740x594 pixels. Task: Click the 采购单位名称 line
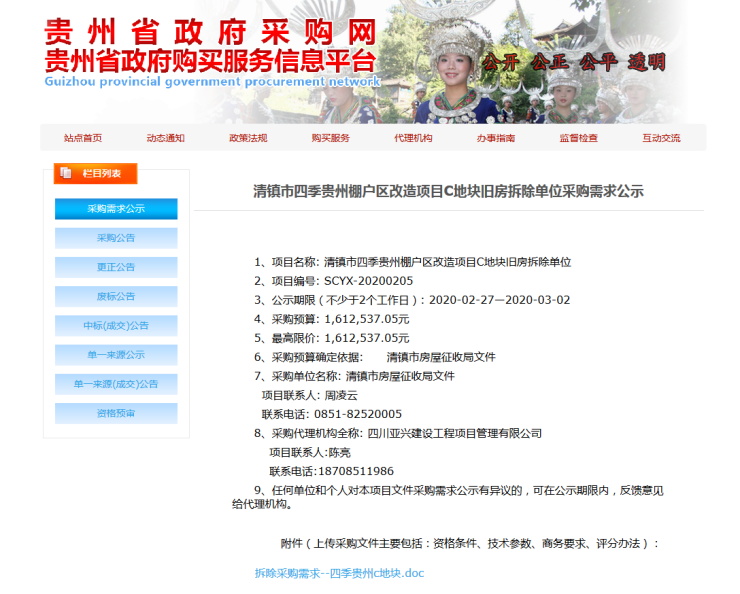[354, 376]
